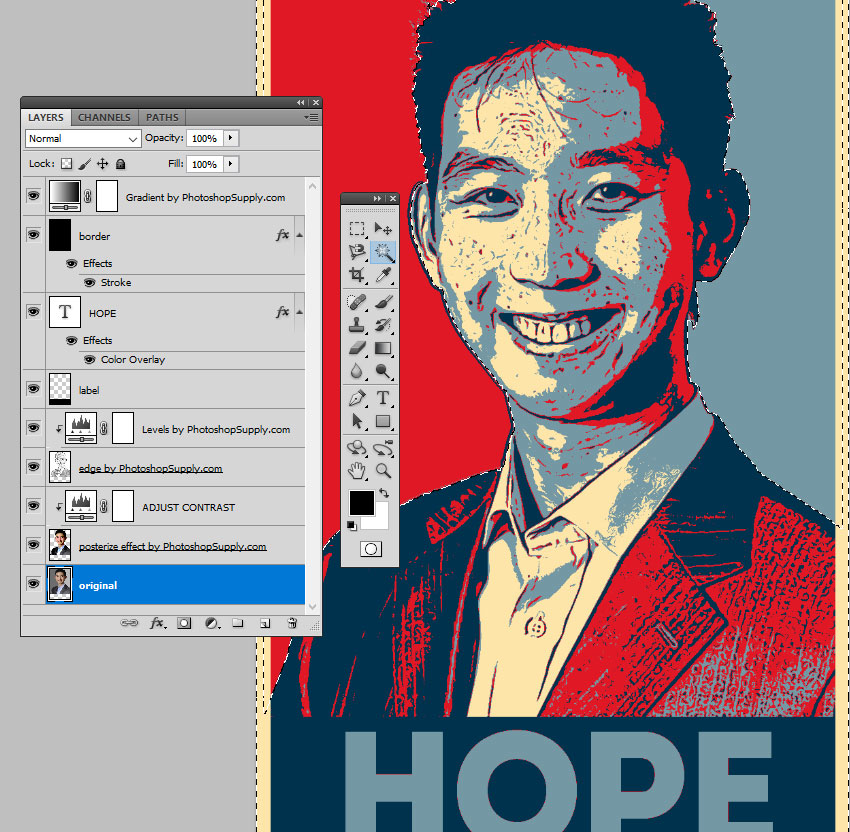Select the Pen tool
Image resolution: width=850 pixels, height=832 pixels.
(x=357, y=398)
